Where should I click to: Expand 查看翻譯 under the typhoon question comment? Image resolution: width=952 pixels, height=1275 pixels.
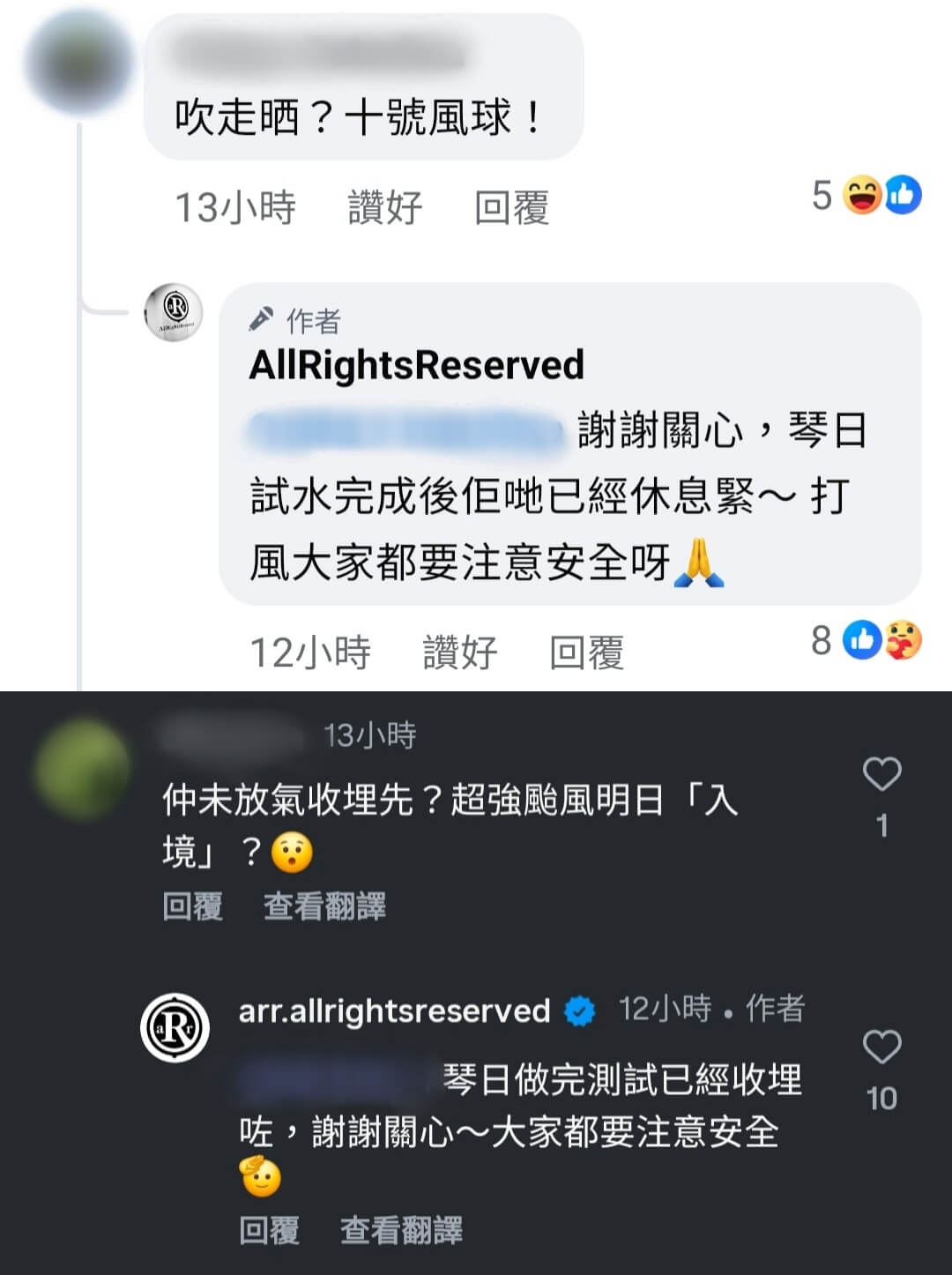coord(324,906)
